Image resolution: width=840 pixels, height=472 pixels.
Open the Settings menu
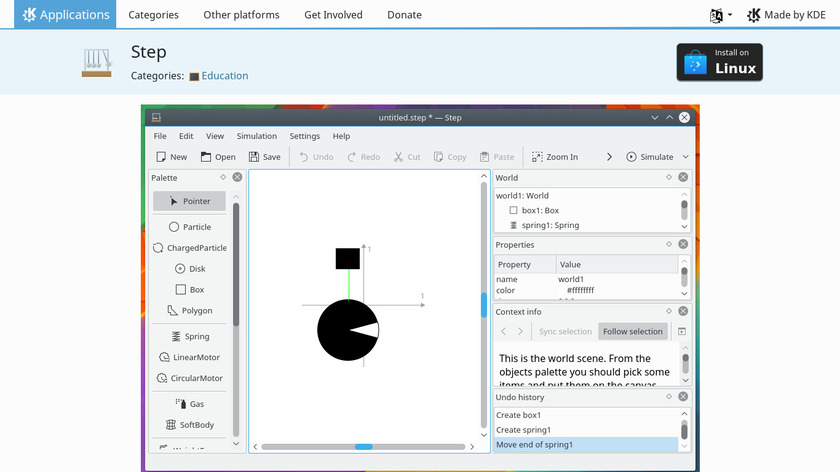point(305,136)
